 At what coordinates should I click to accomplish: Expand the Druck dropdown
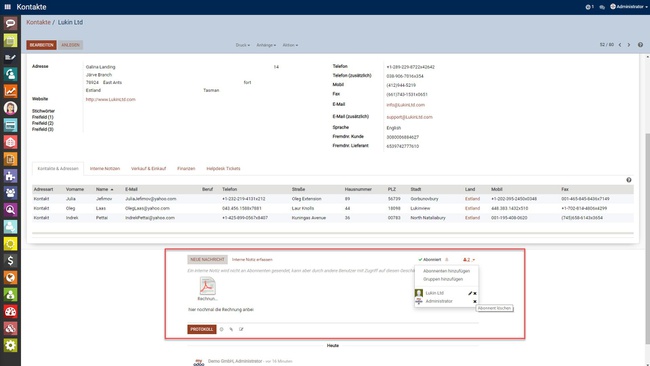[x=243, y=45]
